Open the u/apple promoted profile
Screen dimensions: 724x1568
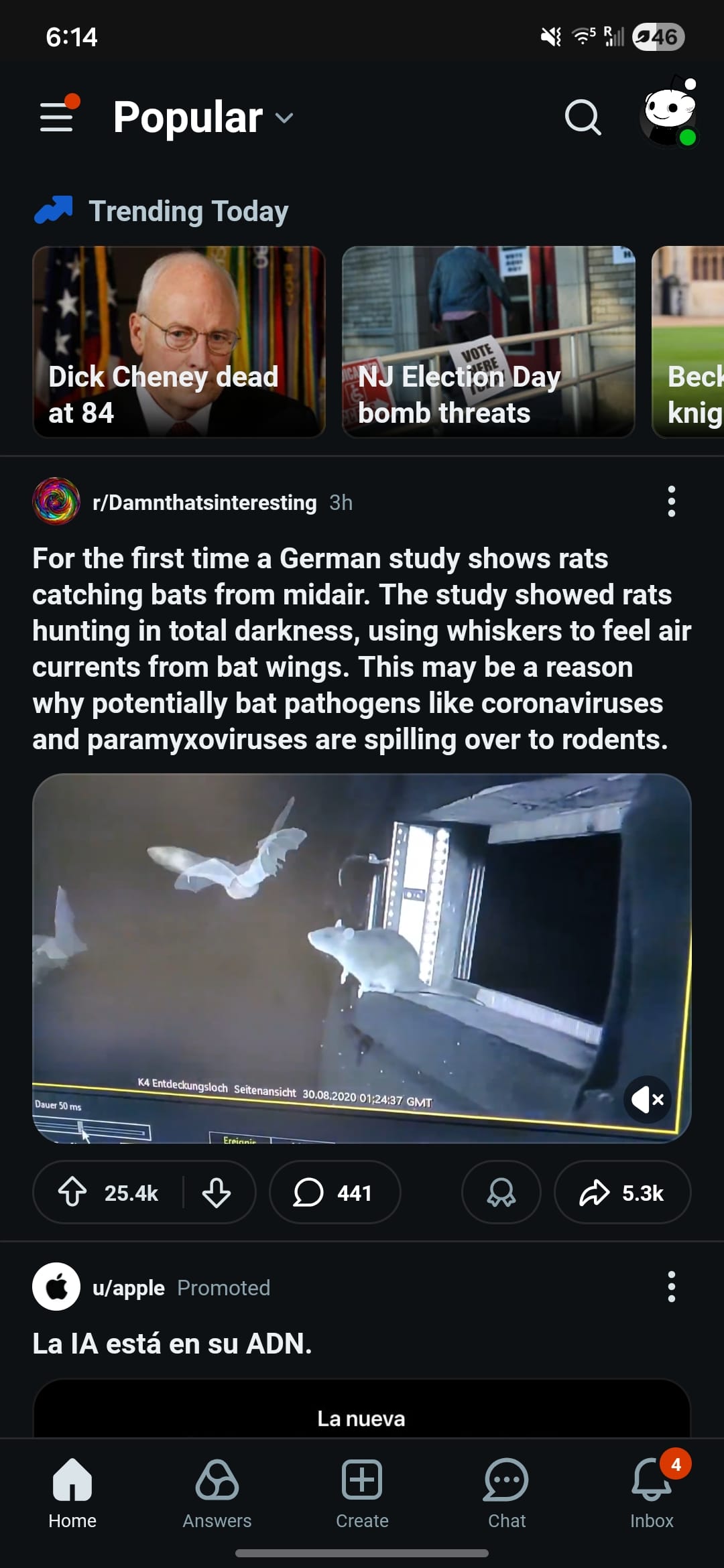click(x=129, y=1288)
